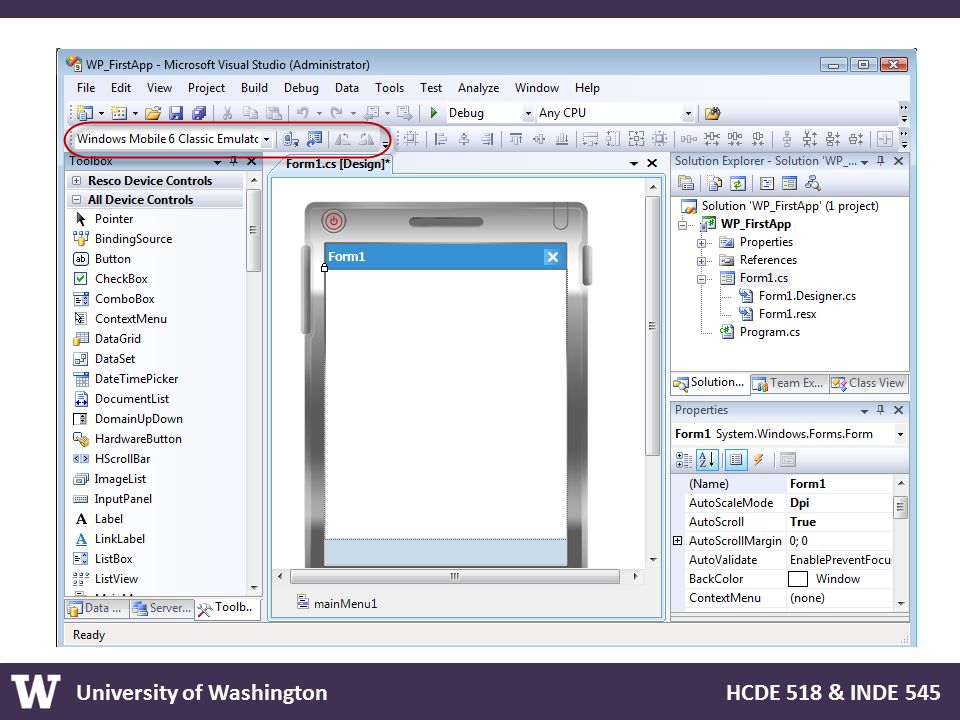Click Alphabetical sort icon in Properties
Viewport: 960px width, 720px height.
coord(707,460)
